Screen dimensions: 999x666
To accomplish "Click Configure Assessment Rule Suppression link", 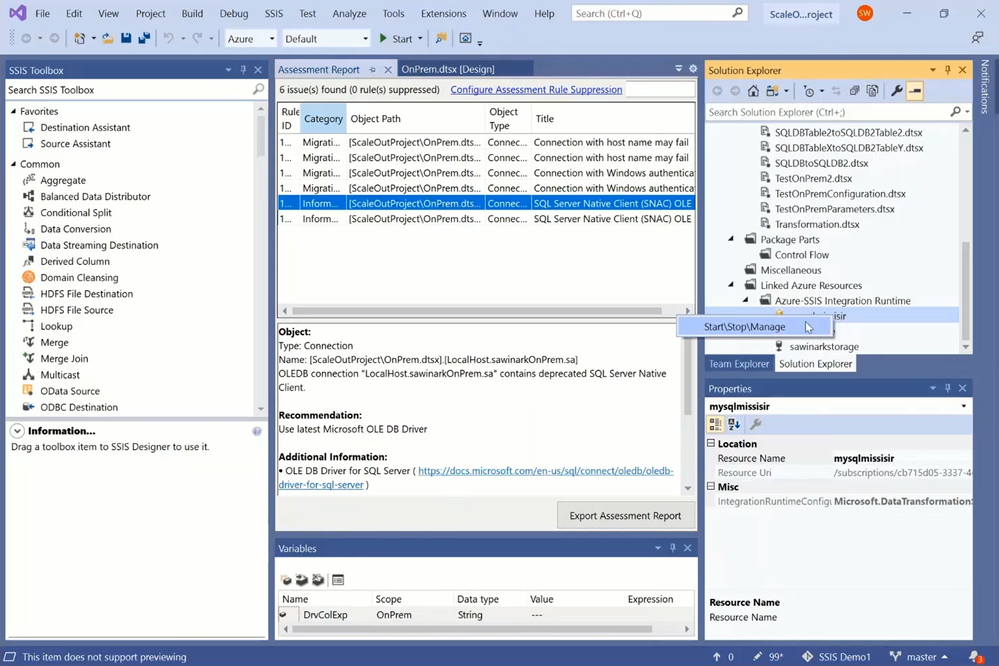I will 536,90.
